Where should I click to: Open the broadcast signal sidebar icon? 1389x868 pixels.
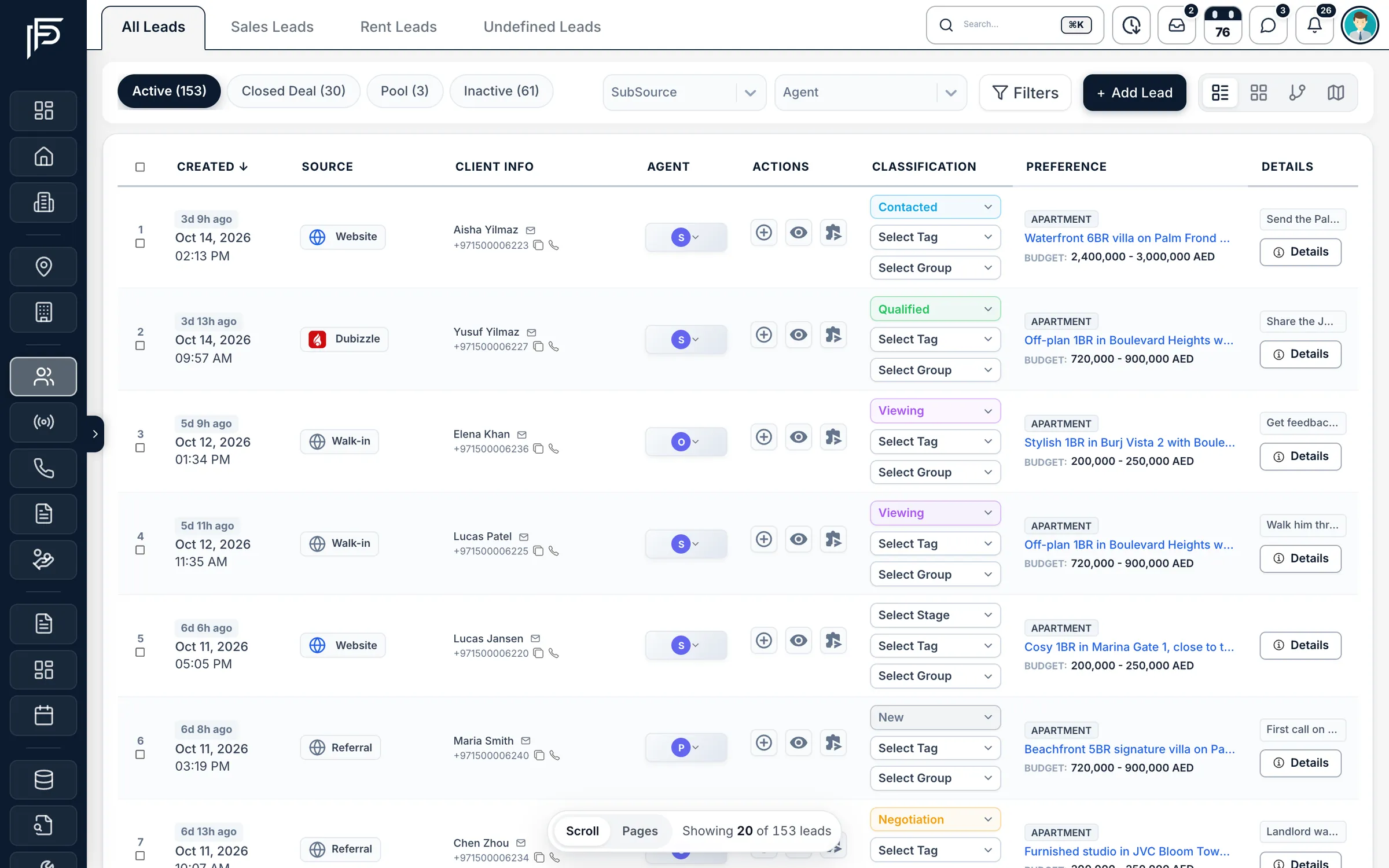(x=43, y=422)
